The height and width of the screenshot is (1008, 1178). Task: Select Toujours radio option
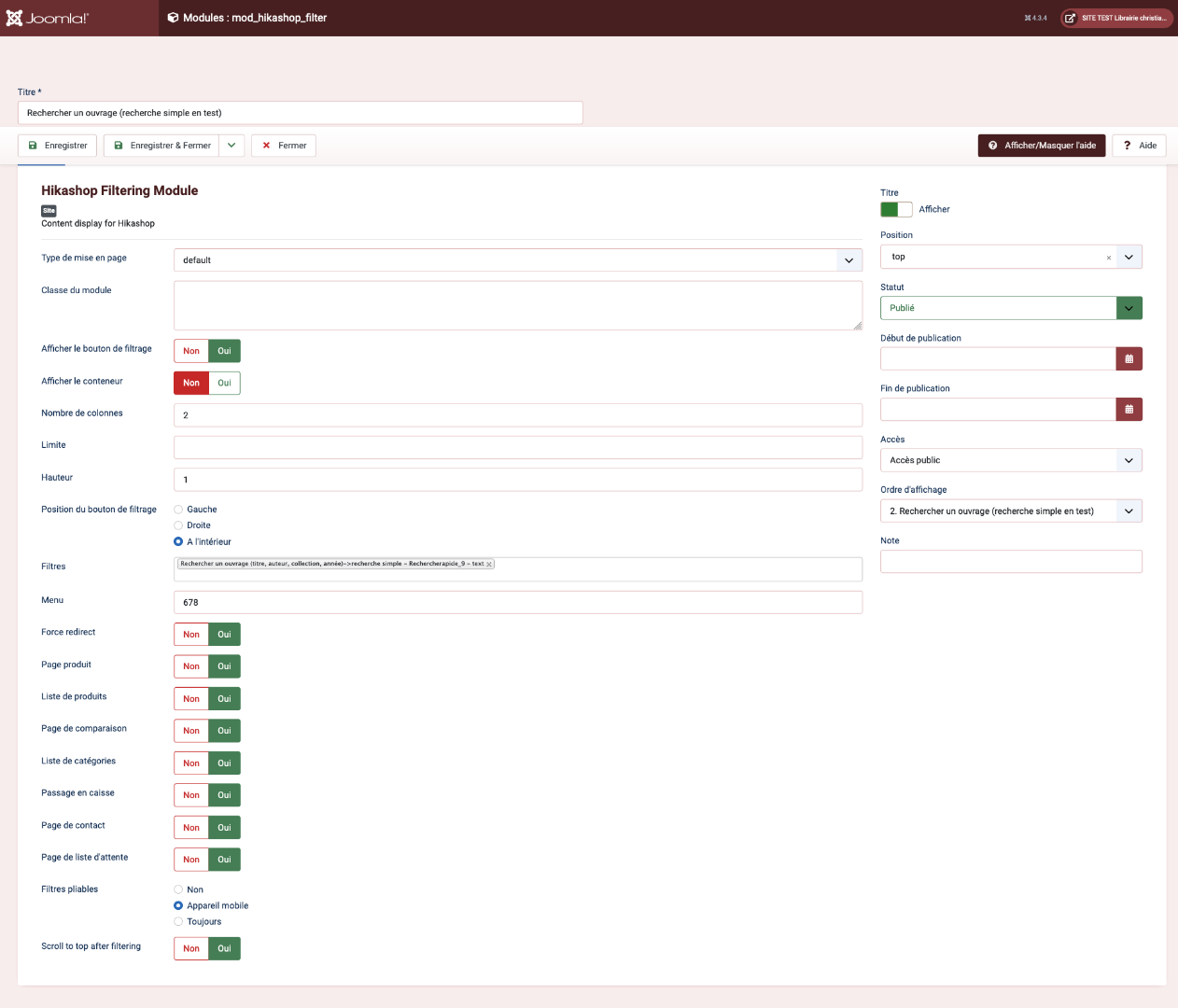pos(178,921)
